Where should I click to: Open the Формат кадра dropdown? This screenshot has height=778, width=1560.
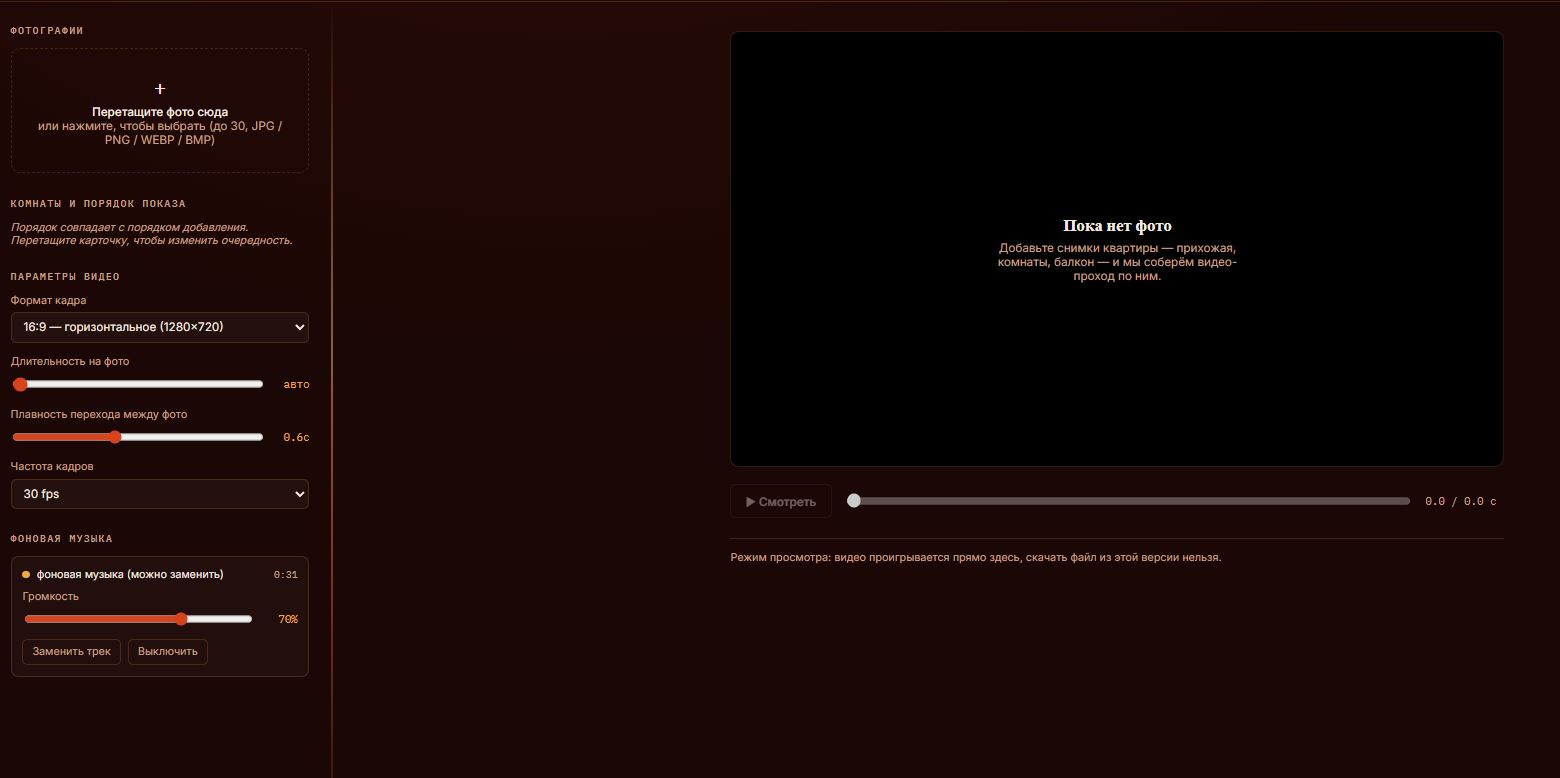pyautogui.click(x=160, y=327)
